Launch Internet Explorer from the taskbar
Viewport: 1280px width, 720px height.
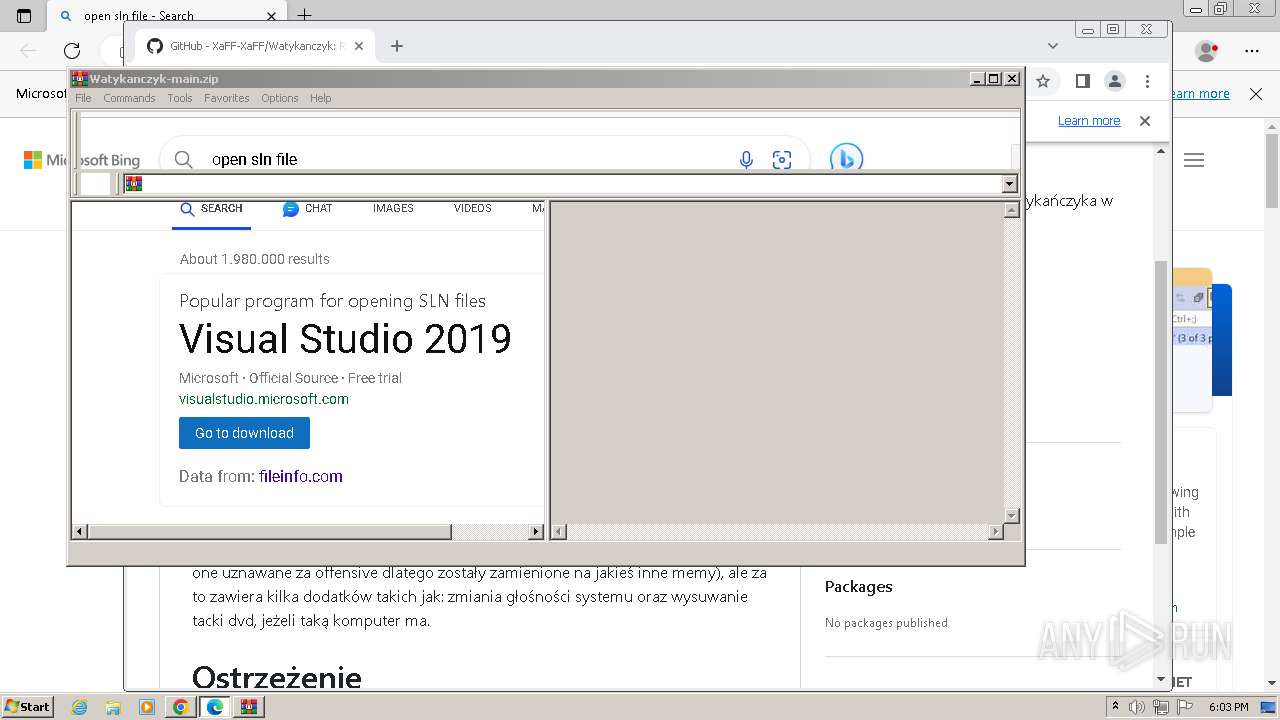[x=80, y=707]
